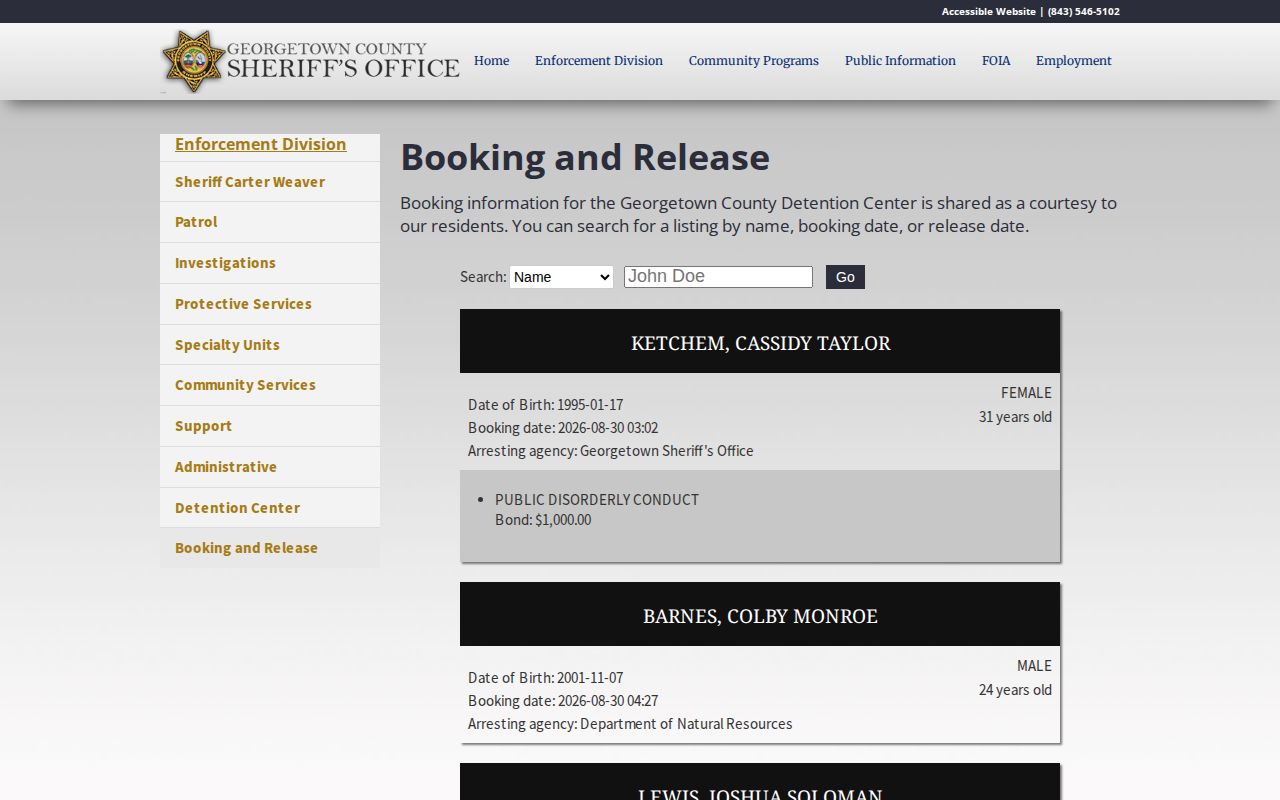Viewport: 1280px width, 800px height.
Task: Open Specialty Units sidebar link
Action: (x=270, y=345)
